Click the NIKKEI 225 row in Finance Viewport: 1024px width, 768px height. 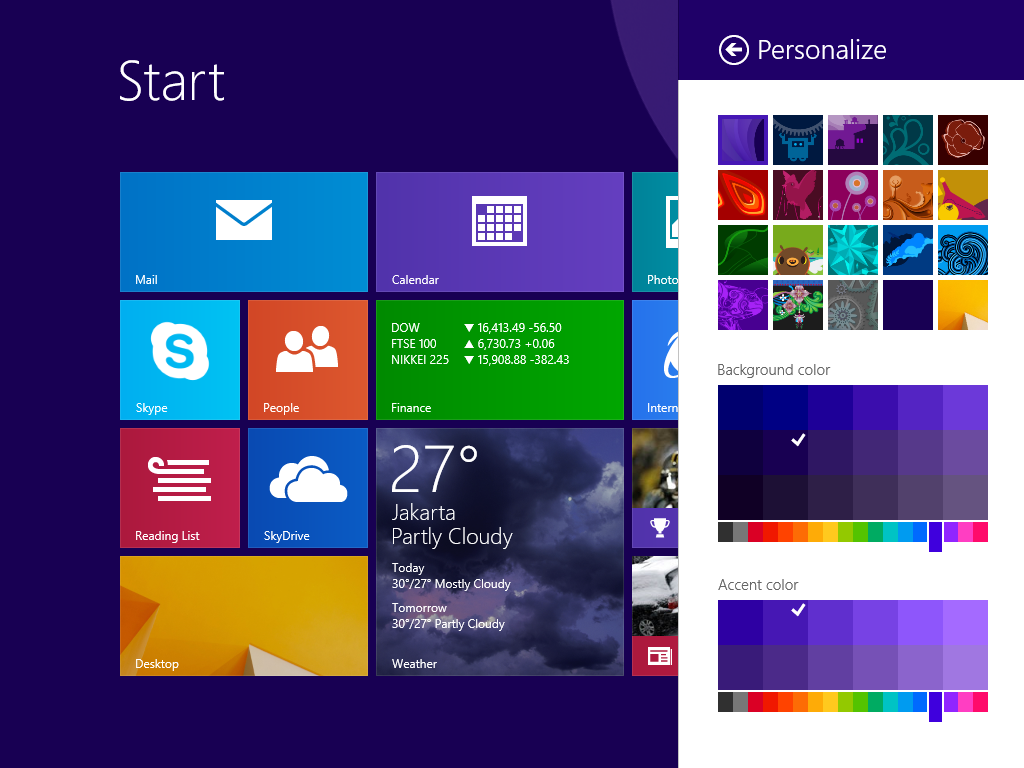[480, 360]
